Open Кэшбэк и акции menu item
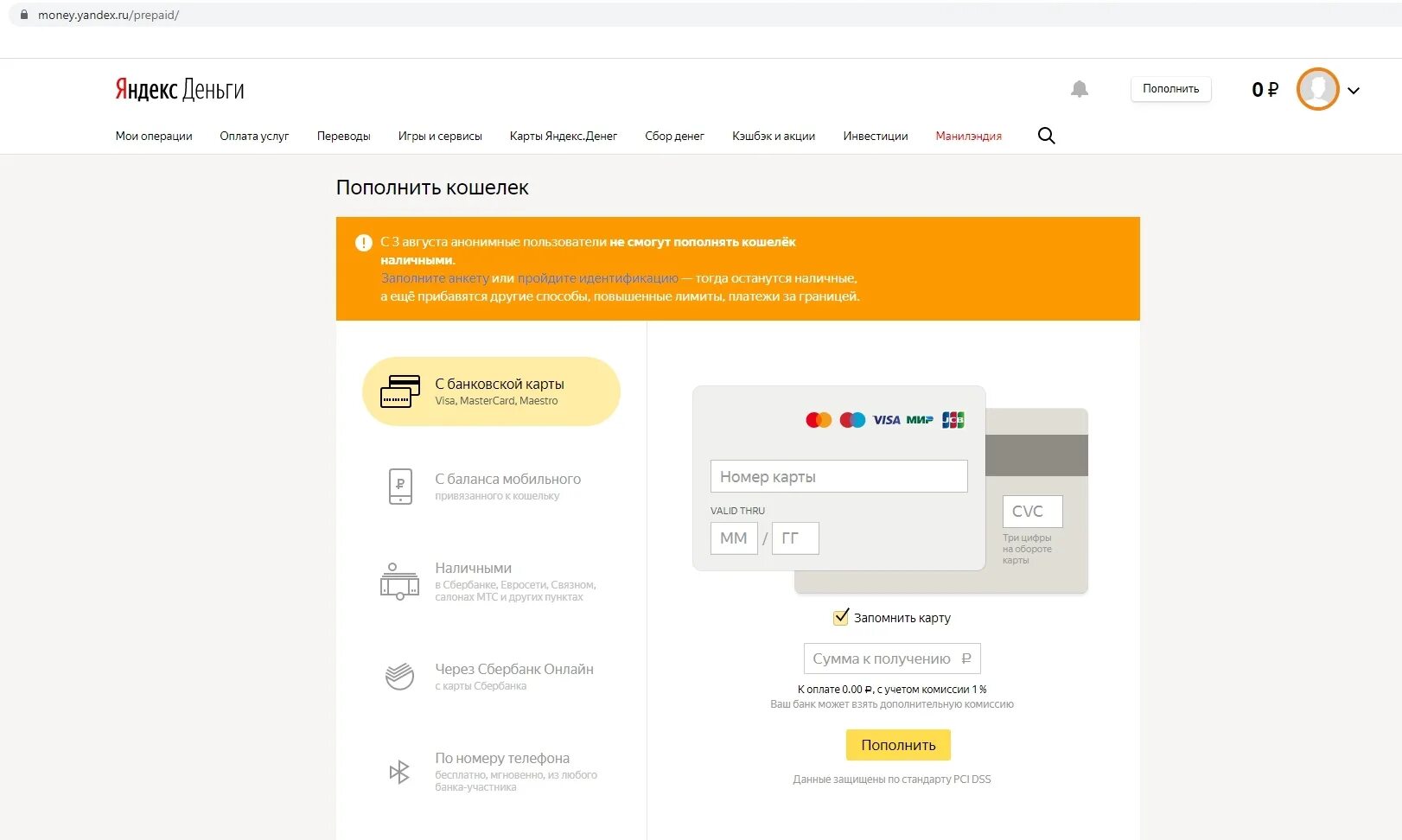Screen dimensions: 1402x840 [x=774, y=136]
